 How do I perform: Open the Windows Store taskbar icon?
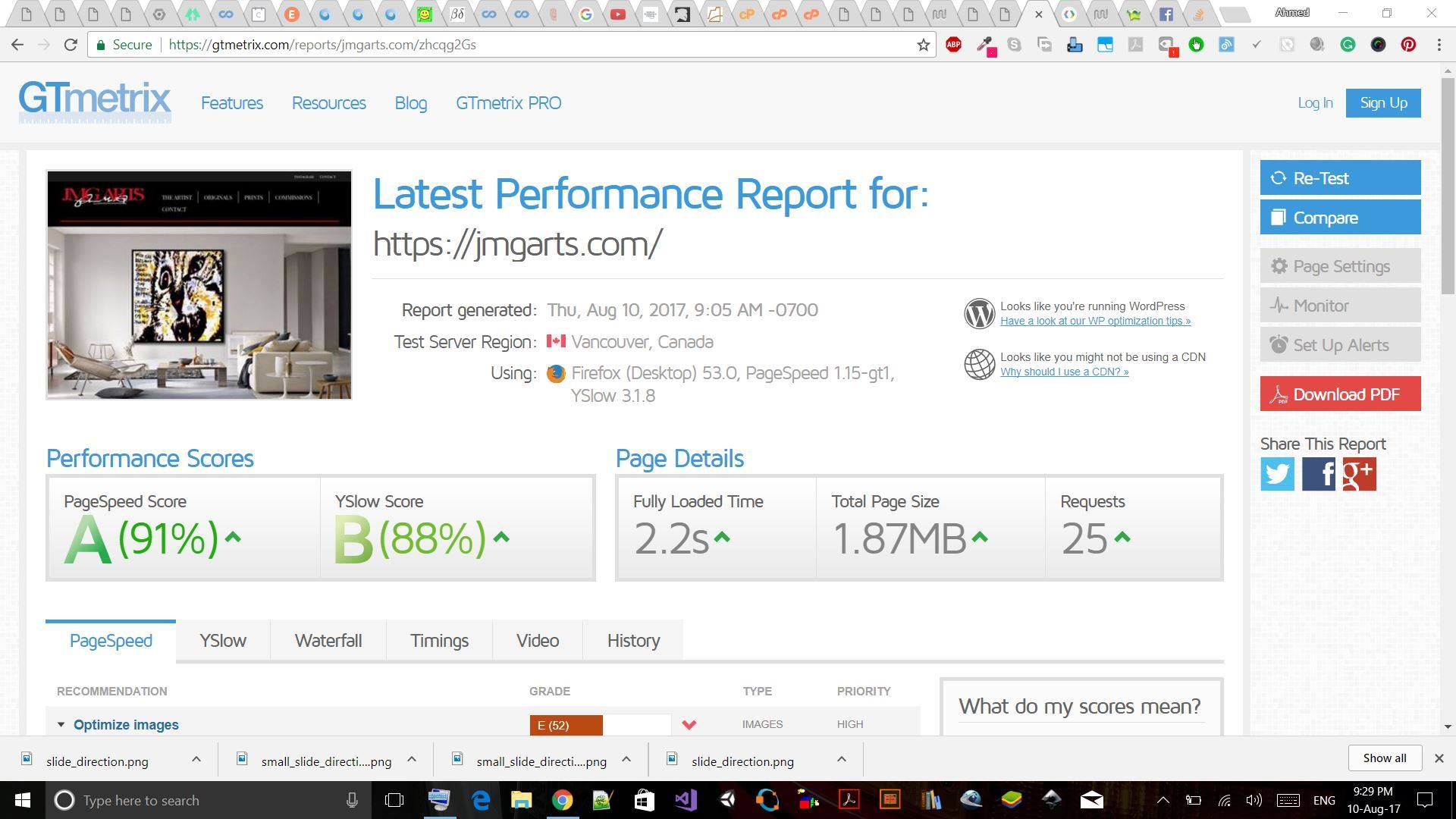coord(644,800)
